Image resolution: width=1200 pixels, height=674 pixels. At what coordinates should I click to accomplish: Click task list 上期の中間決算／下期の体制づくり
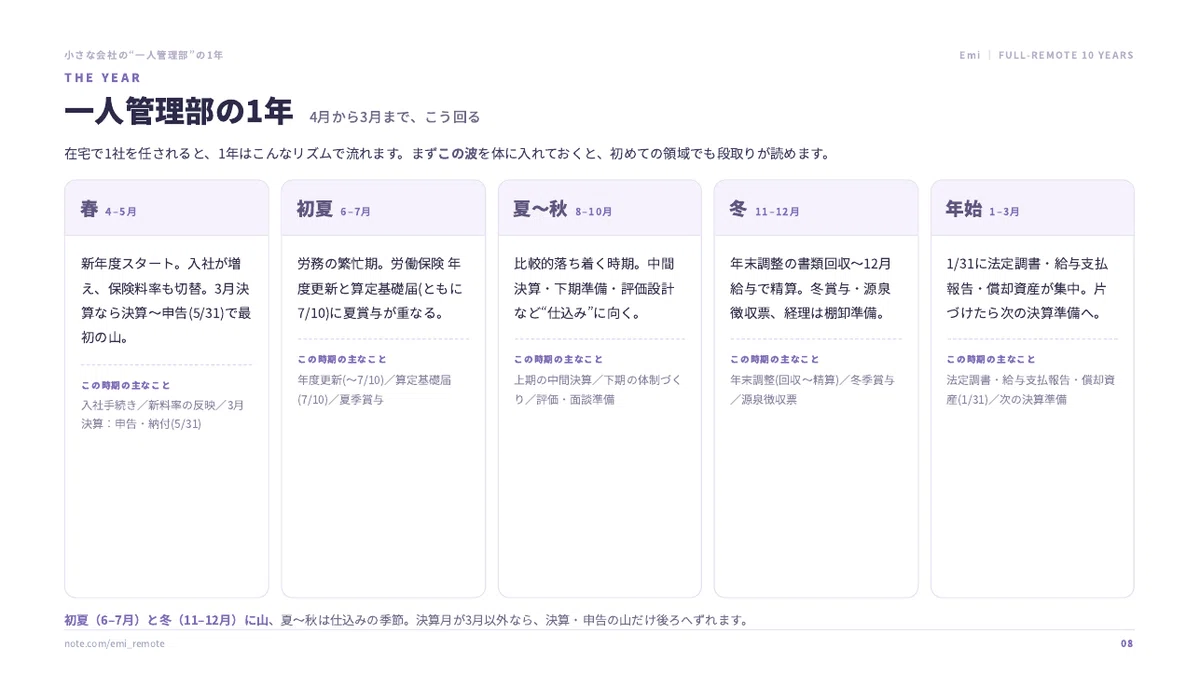click(598, 389)
